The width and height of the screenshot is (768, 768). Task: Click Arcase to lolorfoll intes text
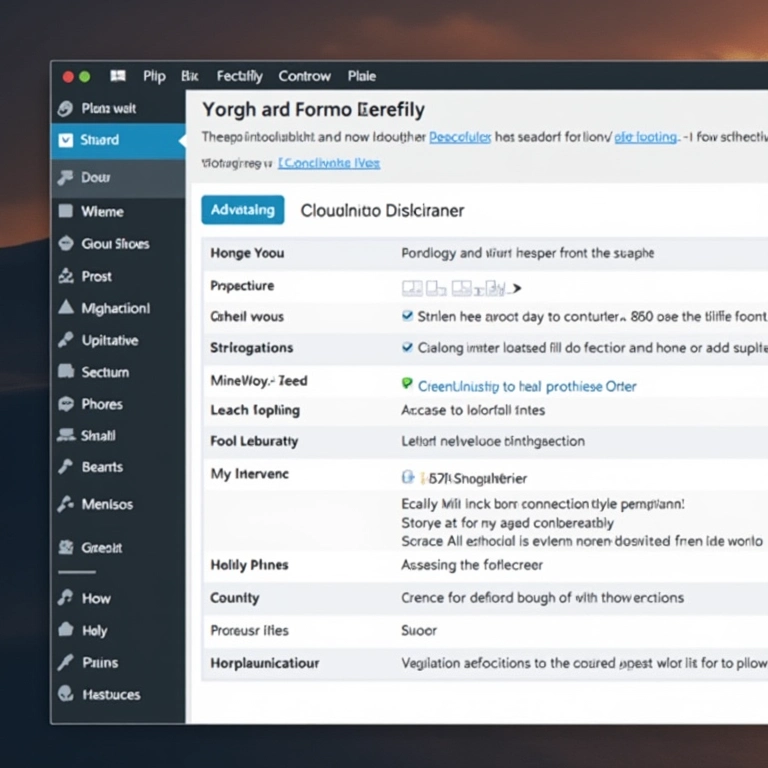473,410
